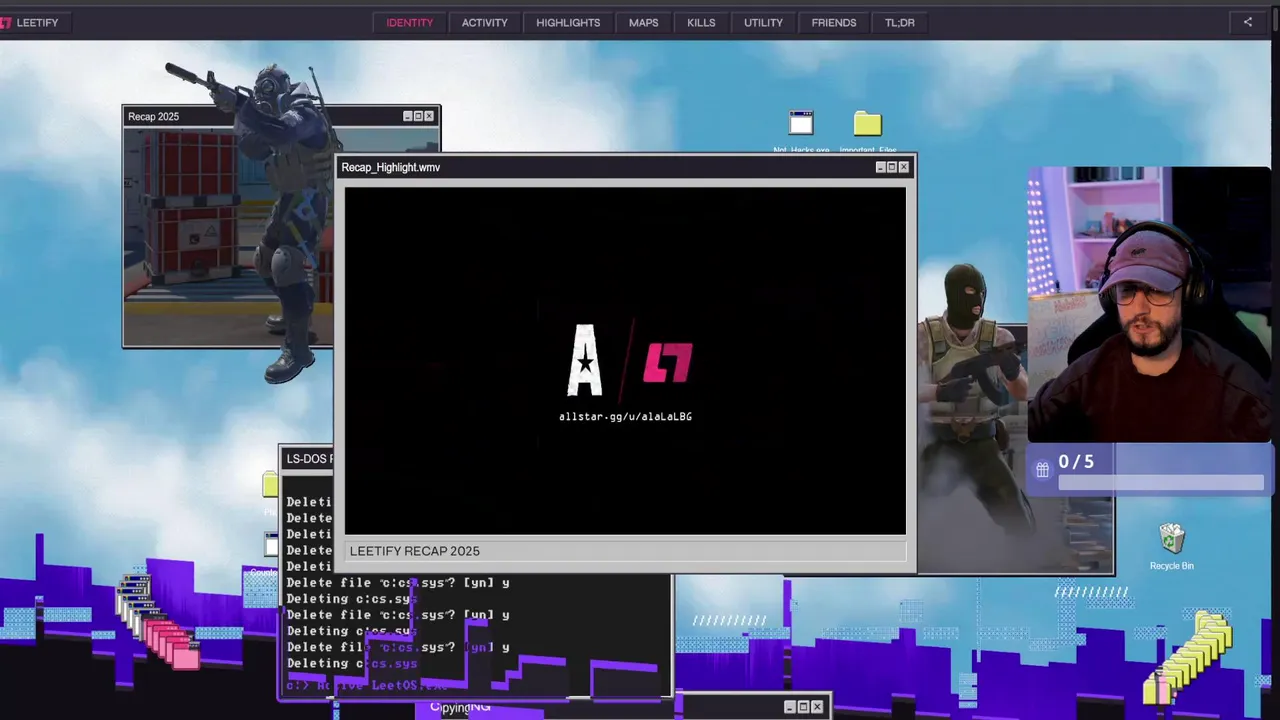Click the pink Leetify logo in video

(x=667, y=362)
